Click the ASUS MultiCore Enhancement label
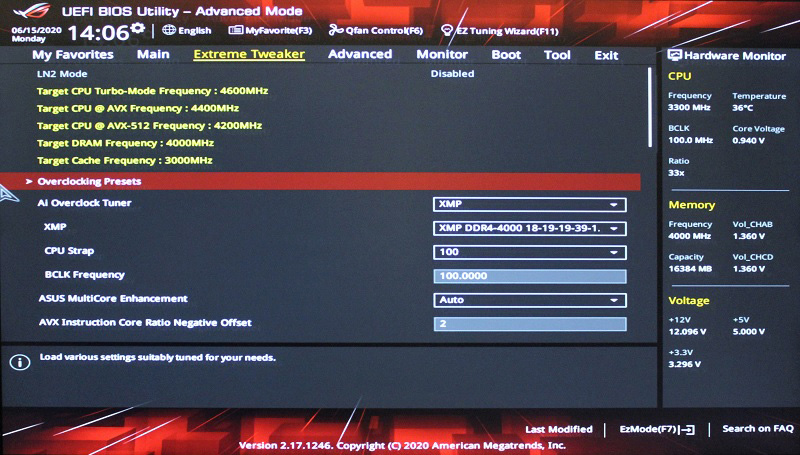800x455 pixels. pos(113,299)
